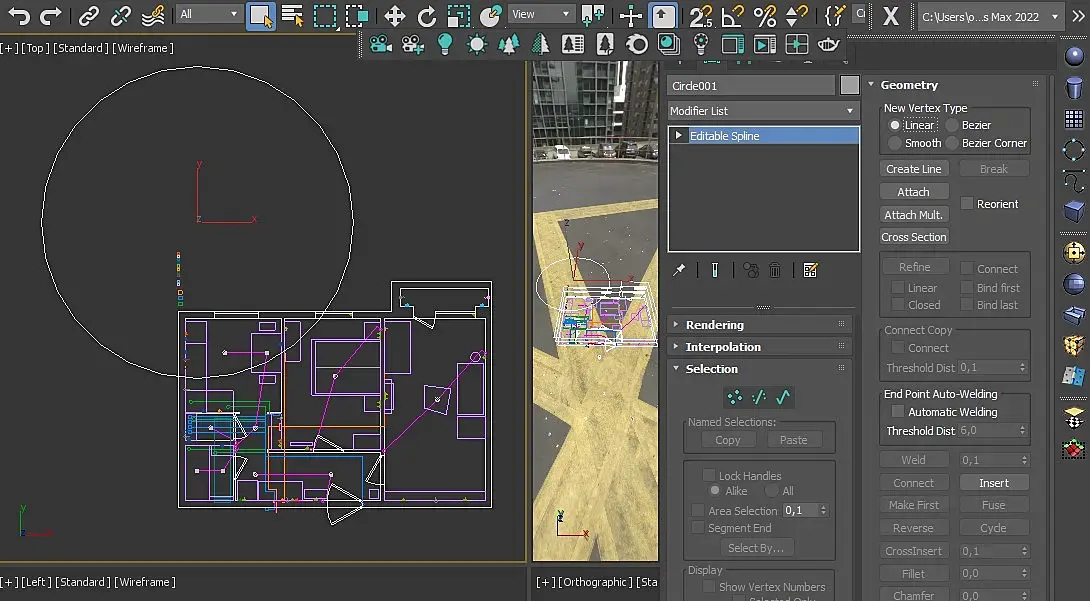The width and height of the screenshot is (1090, 601).
Task: Enable the Automatic Welding checkbox
Action: (x=897, y=412)
